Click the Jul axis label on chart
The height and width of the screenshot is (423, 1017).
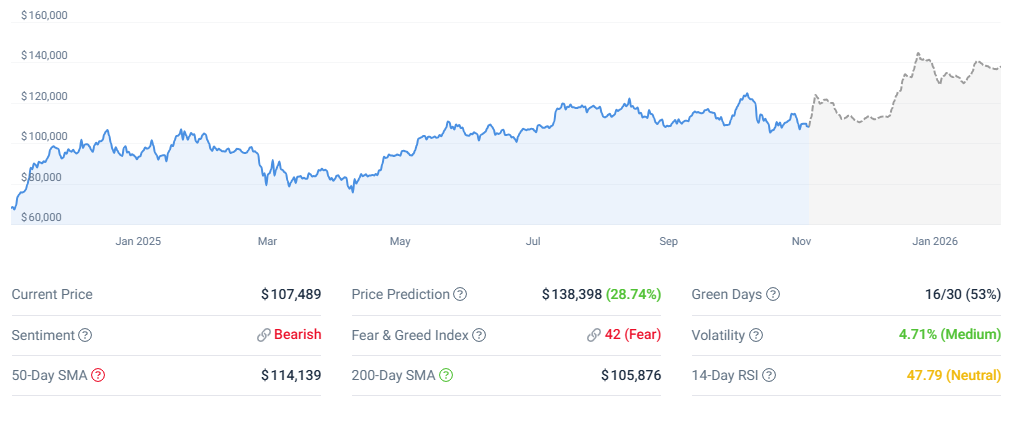(533, 241)
